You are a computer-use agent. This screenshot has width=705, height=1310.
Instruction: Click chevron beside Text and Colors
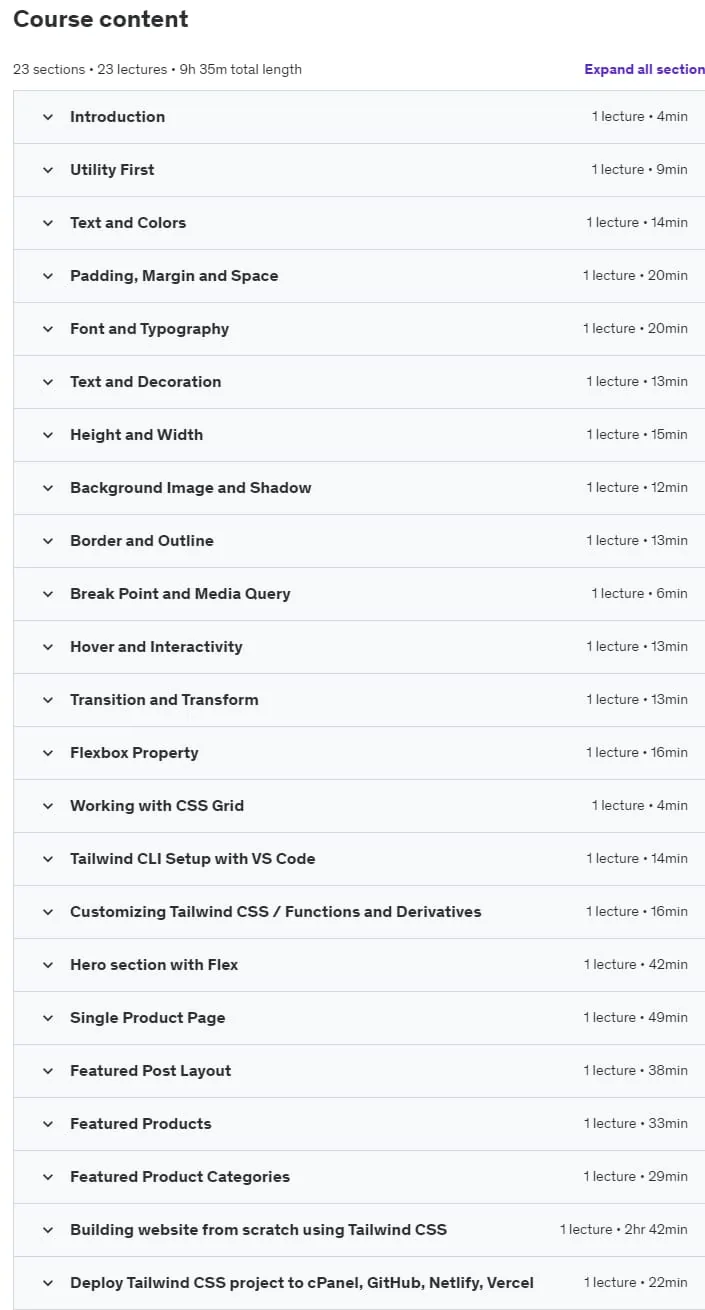[x=47, y=223]
